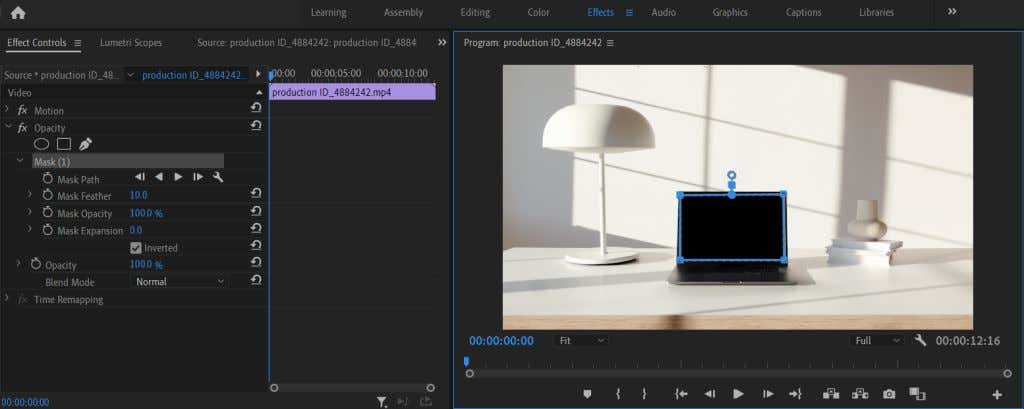Viewport: 1024px width, 409px height.
Task: Switch to the Color workspace
Action: tap(538, 13)
